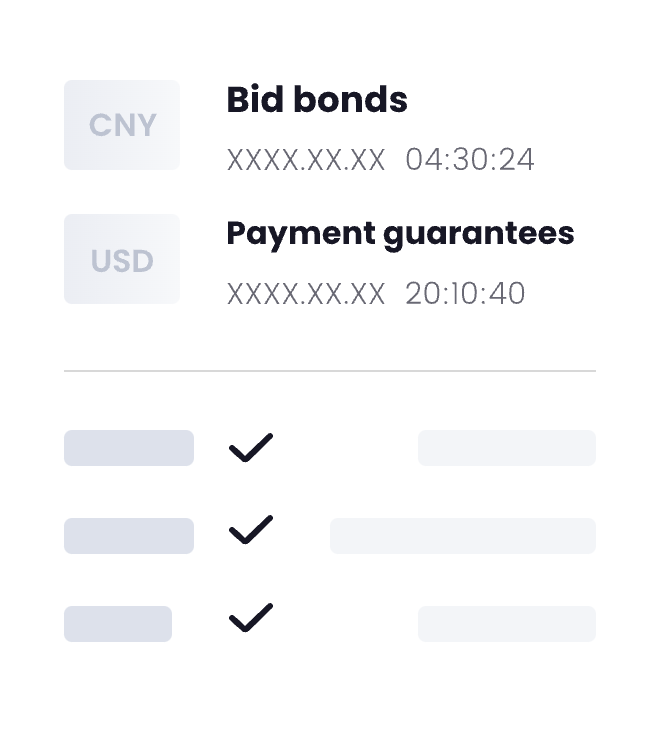Click the USD currency badge

(122, 259)
